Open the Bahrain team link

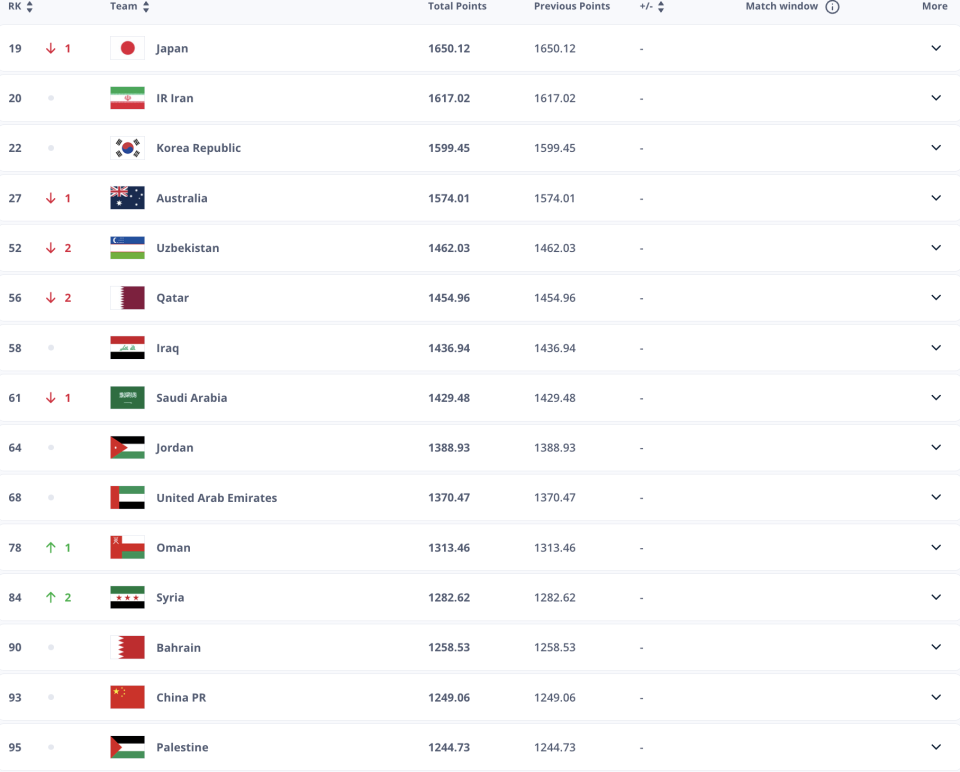pyautogui.click(x=178, y=648)
